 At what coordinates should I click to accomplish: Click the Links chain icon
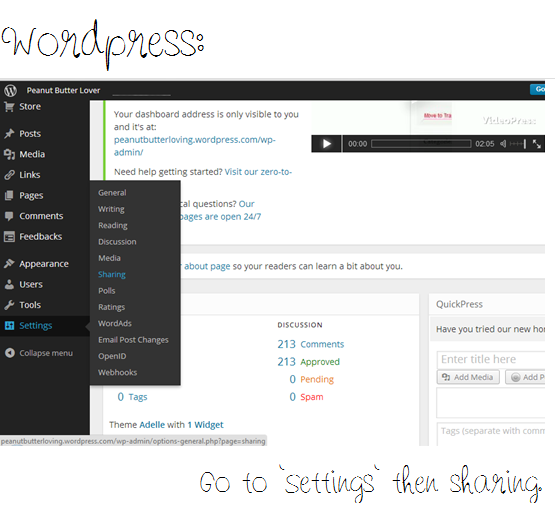click(x=9, y=175)
